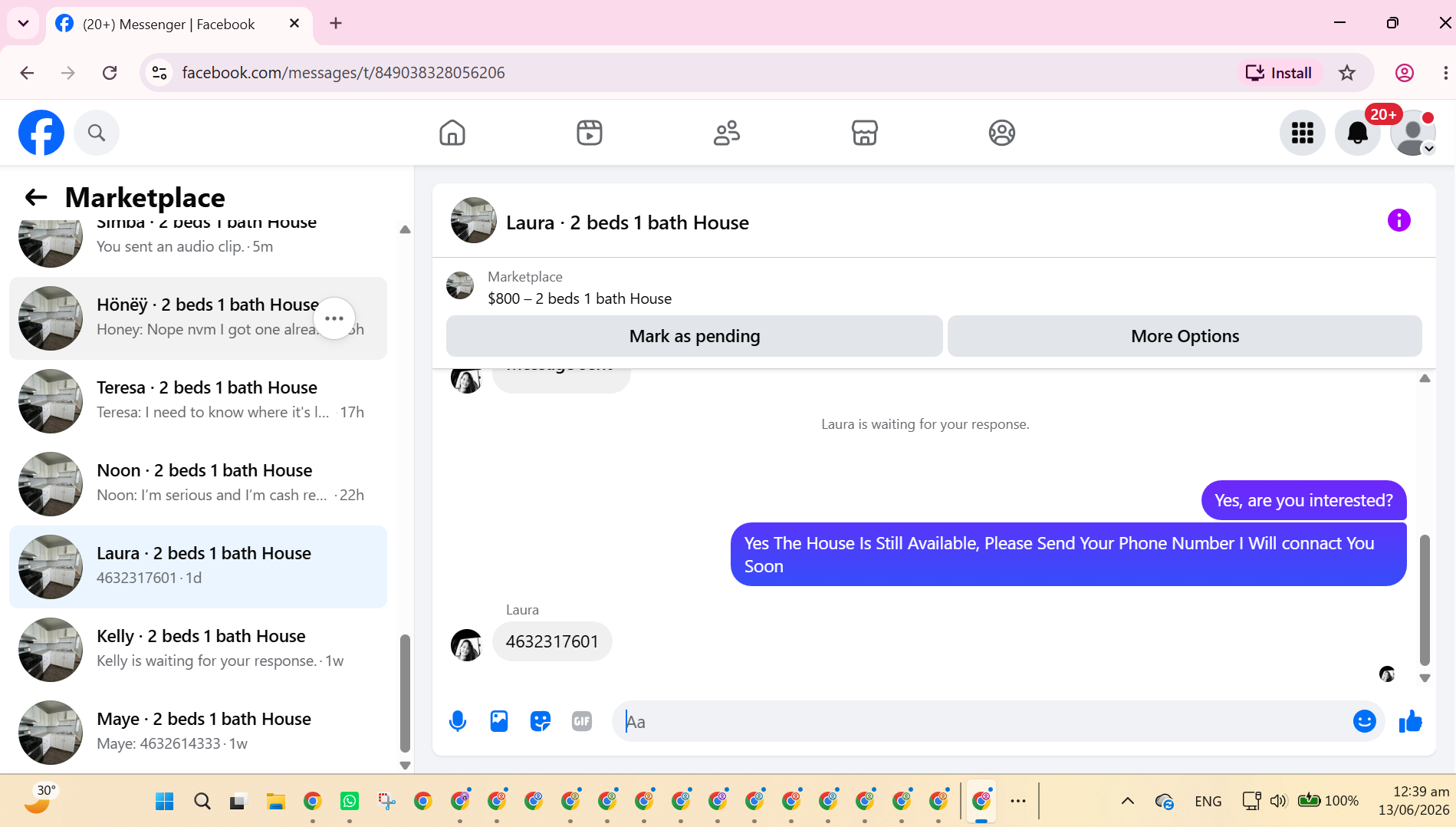Screen dimensions: 1456x827
Task: Open Windows taskbar search
Action: [x=202, y=801]
